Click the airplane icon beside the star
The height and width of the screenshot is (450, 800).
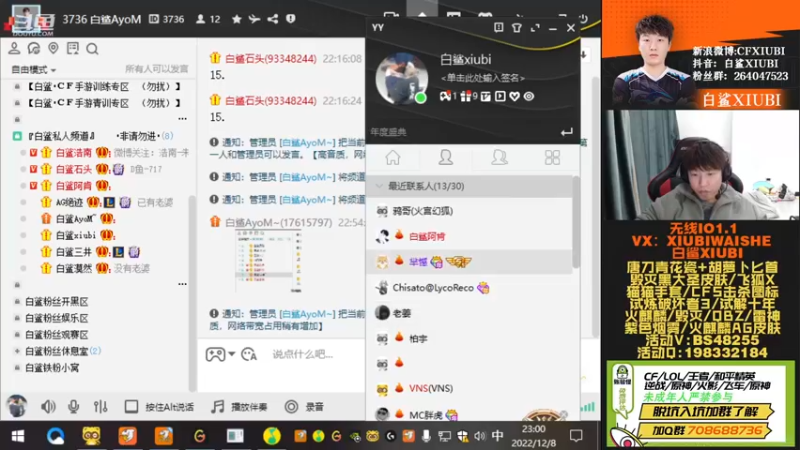coord(254,19)
